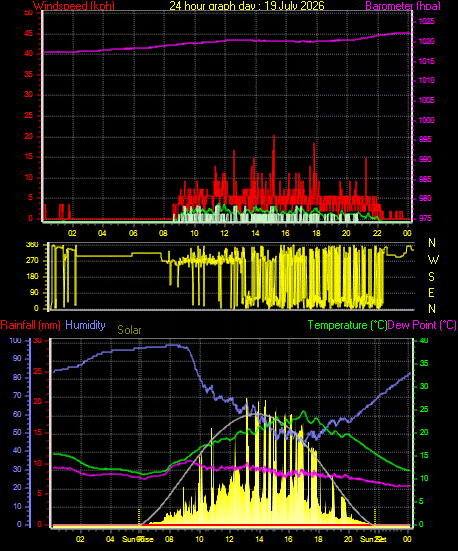Viewport: 458px width, 551px height.
Task: Select the 100 value on humidity axis
Action: coord(15,341)
